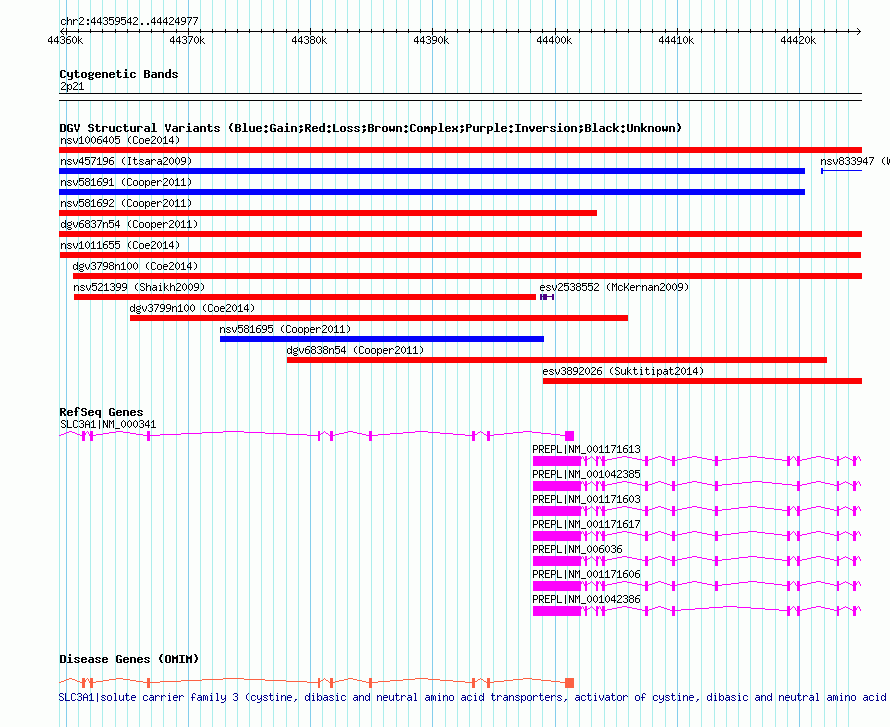The image size is (890, 727).
Task: Click the large exon block of PREPL NM_001171606
Action: [x=557, y=586]
